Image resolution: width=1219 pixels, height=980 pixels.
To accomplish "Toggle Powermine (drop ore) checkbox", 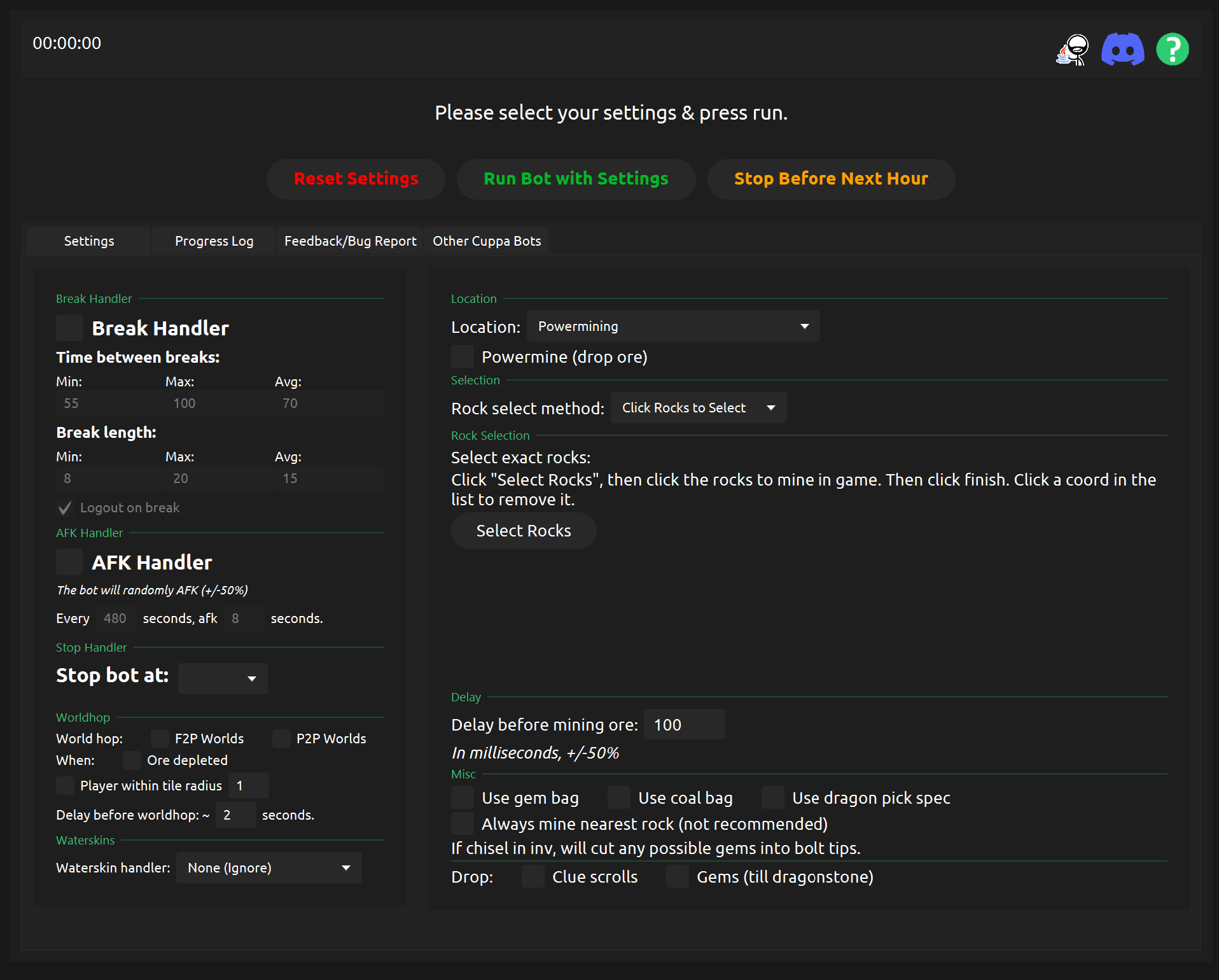I will pyautogui.click(x=463, y=357).
